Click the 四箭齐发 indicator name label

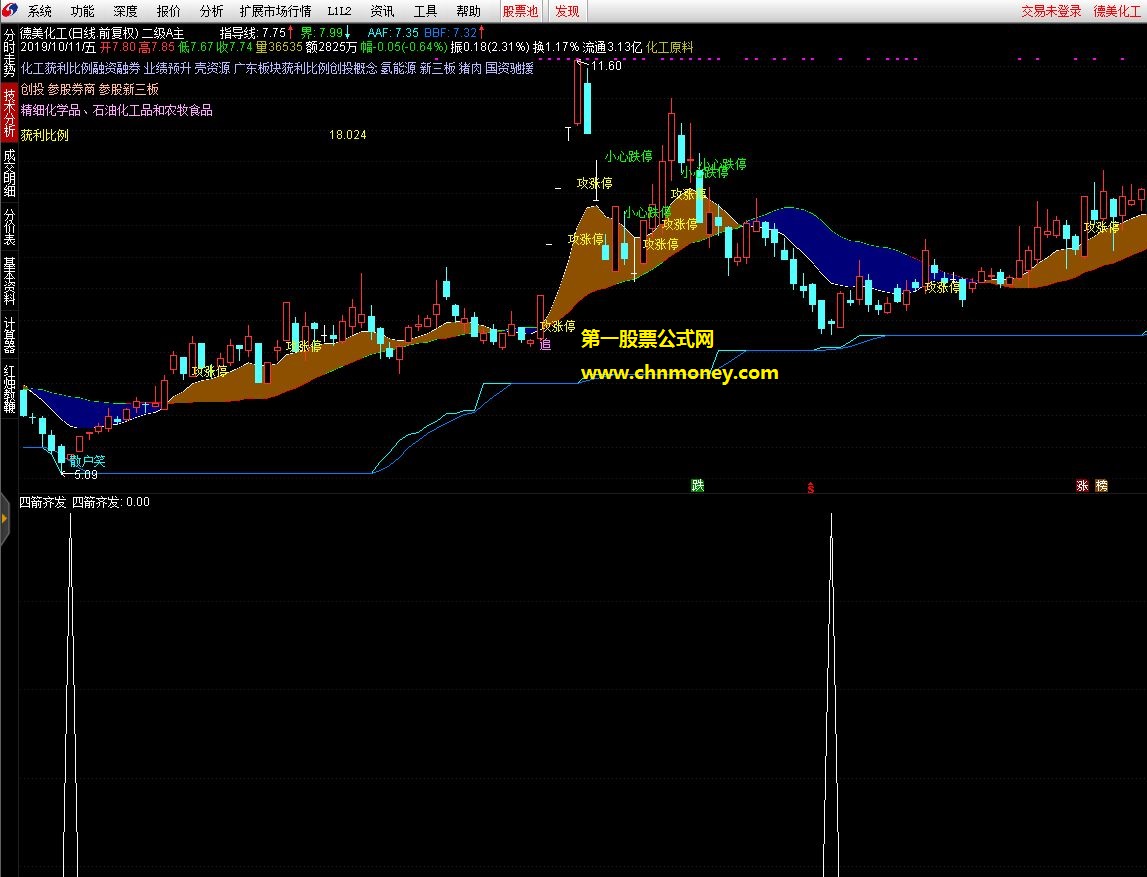pos(42,503)
